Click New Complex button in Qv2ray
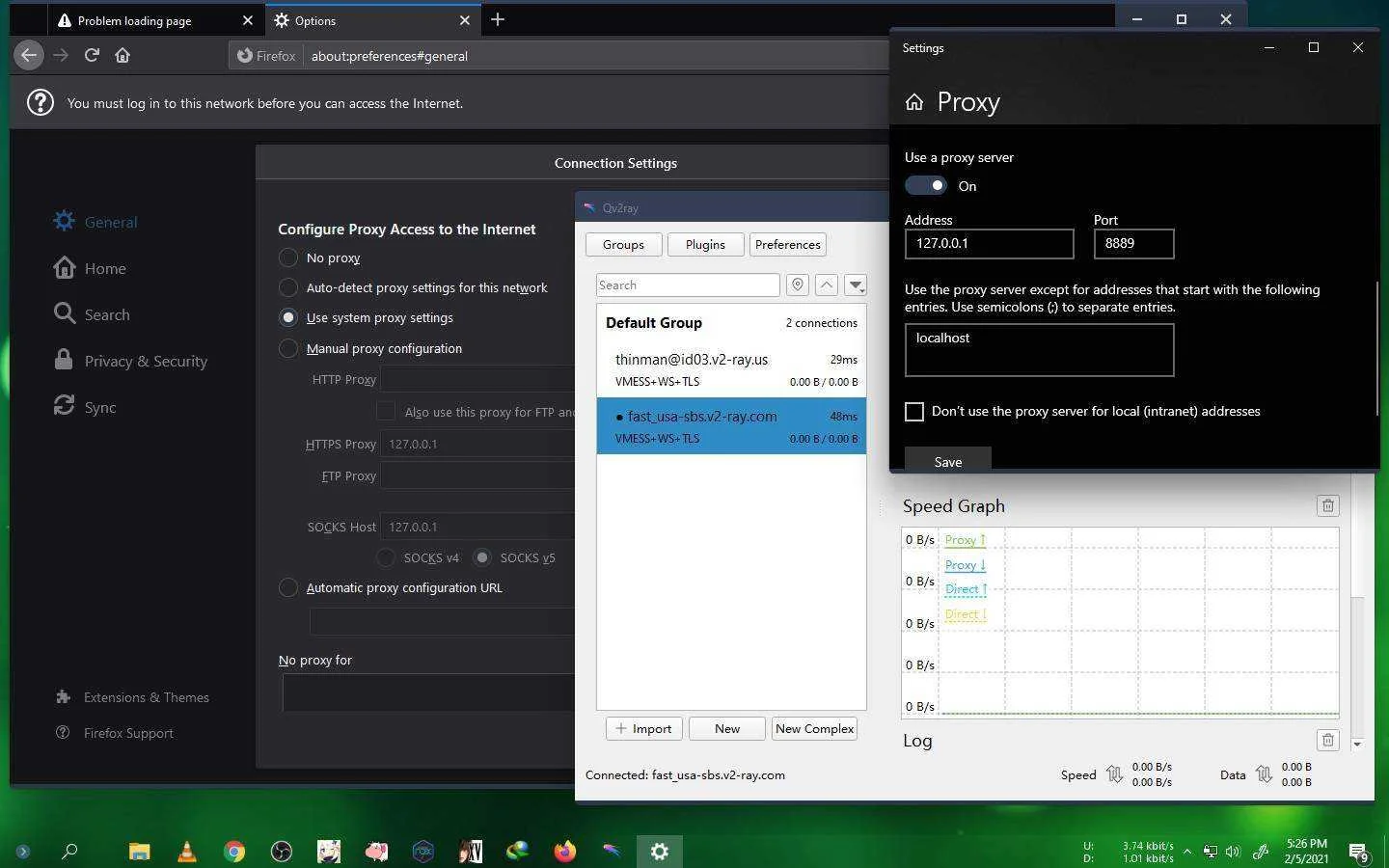The height and width of the screenshot is (868, 1389). [815, 729]
